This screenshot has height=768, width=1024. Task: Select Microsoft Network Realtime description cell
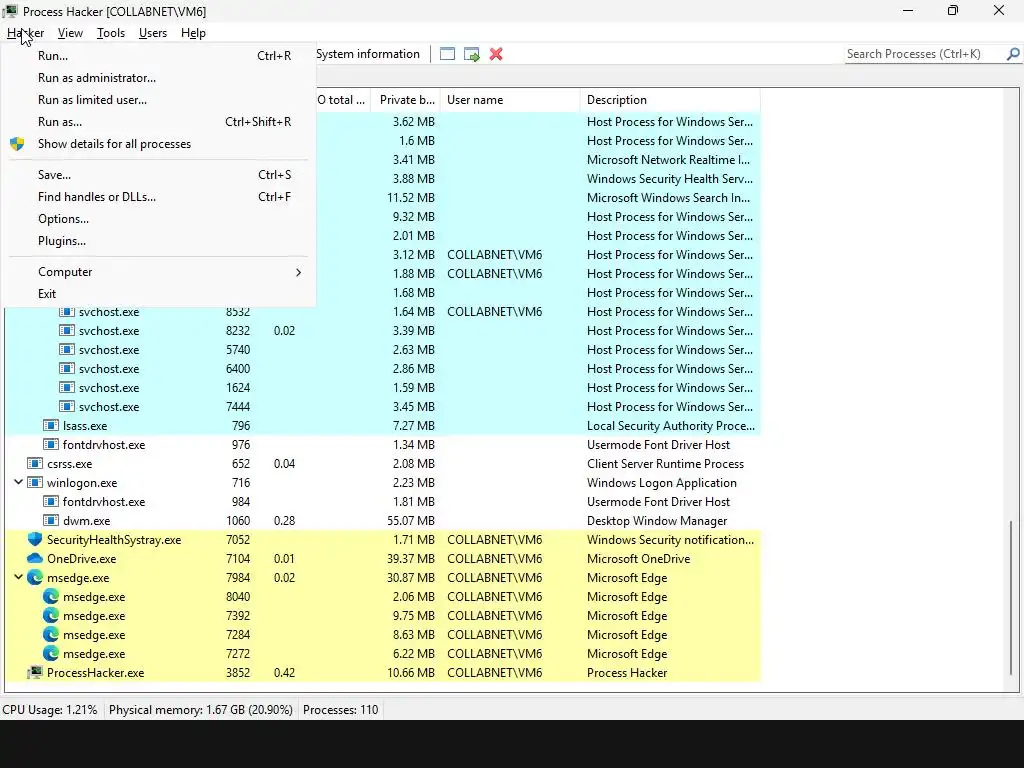[668, 160]
